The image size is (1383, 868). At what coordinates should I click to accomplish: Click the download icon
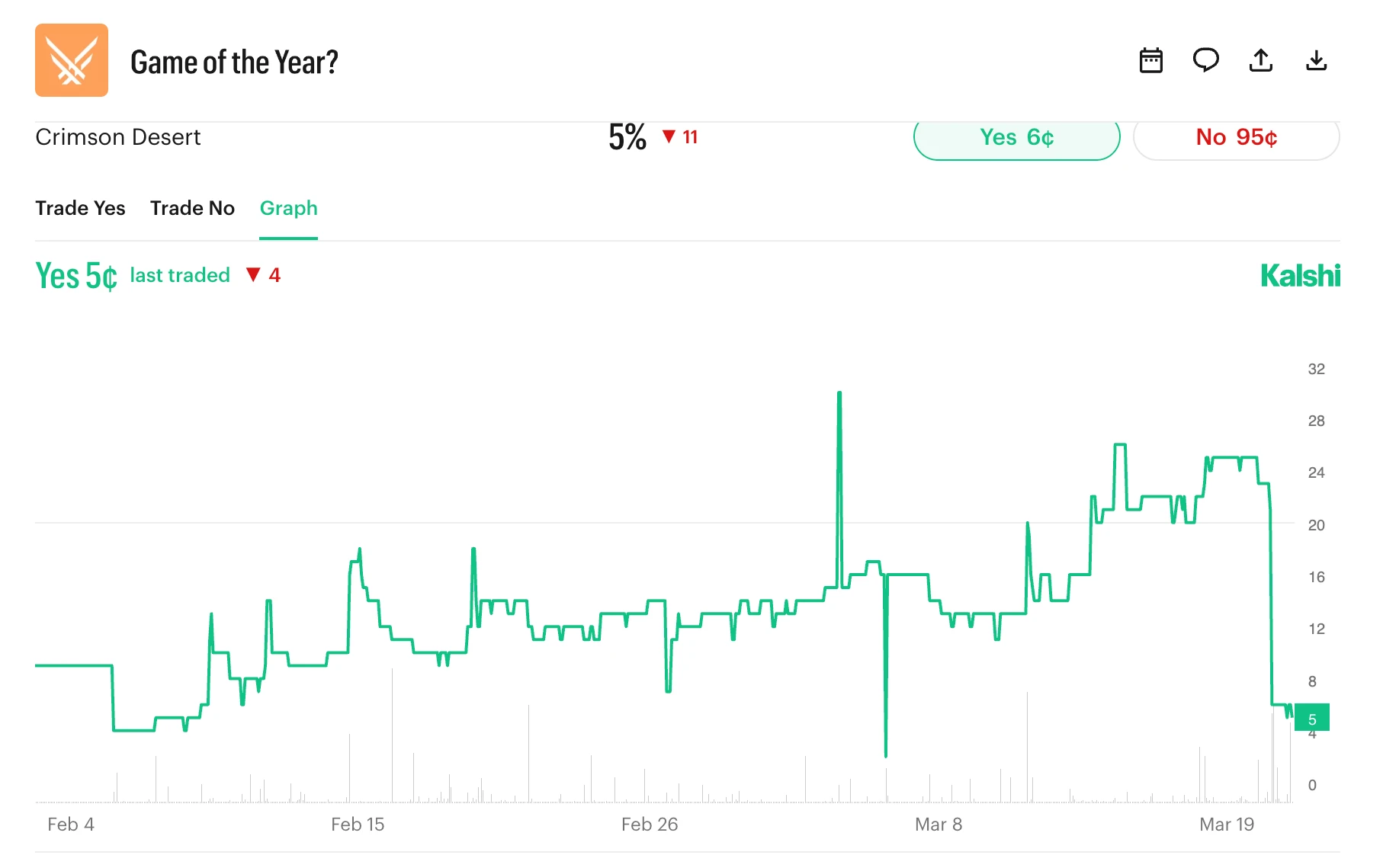click(1317, 60)
